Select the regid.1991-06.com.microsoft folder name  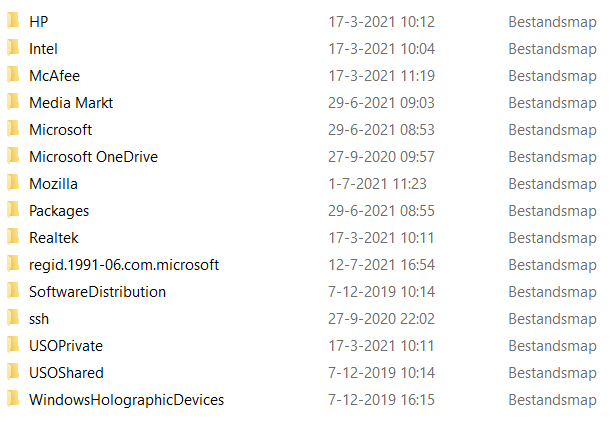(124, 265)
